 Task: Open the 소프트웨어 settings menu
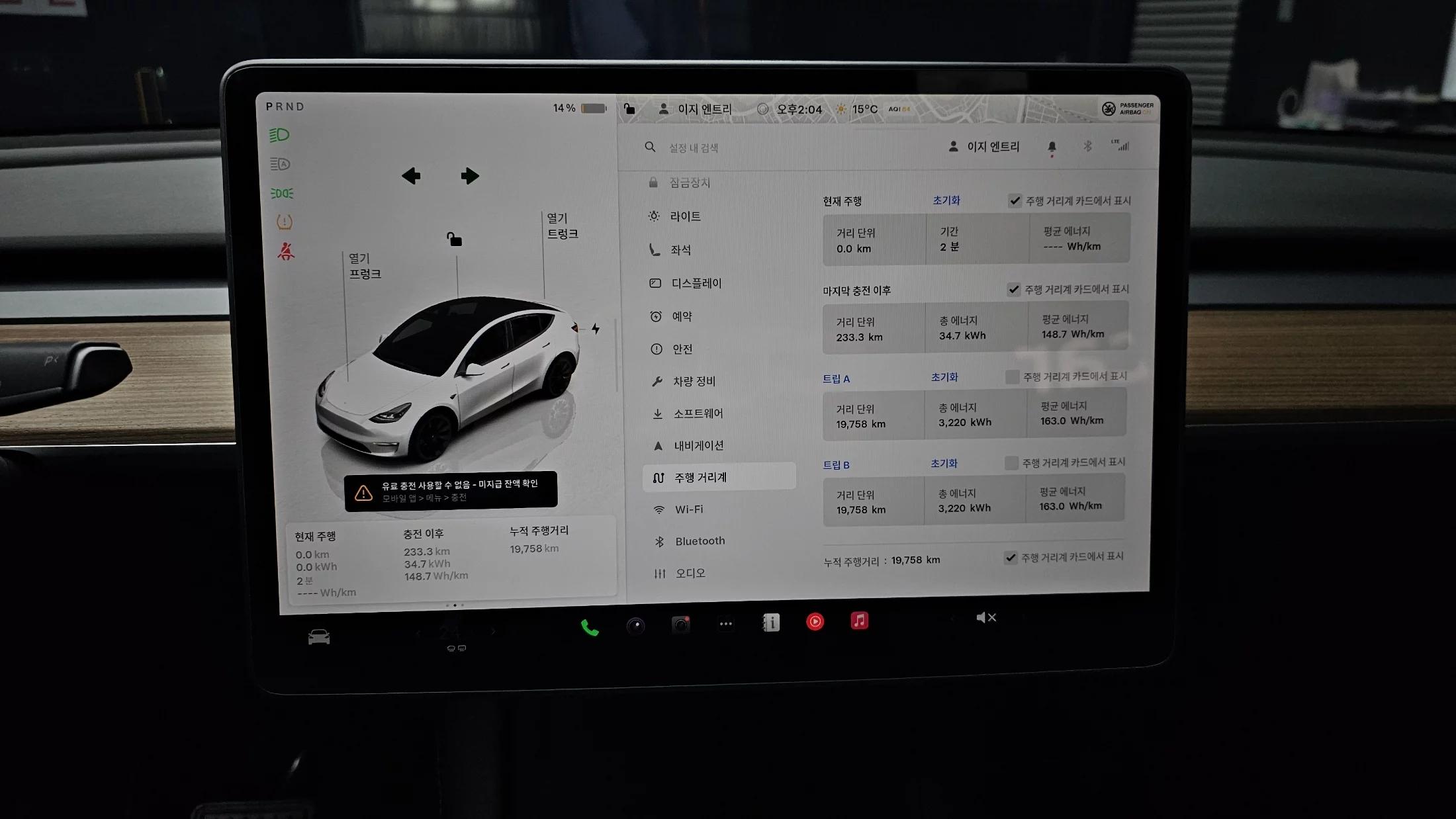pos(698,413)
